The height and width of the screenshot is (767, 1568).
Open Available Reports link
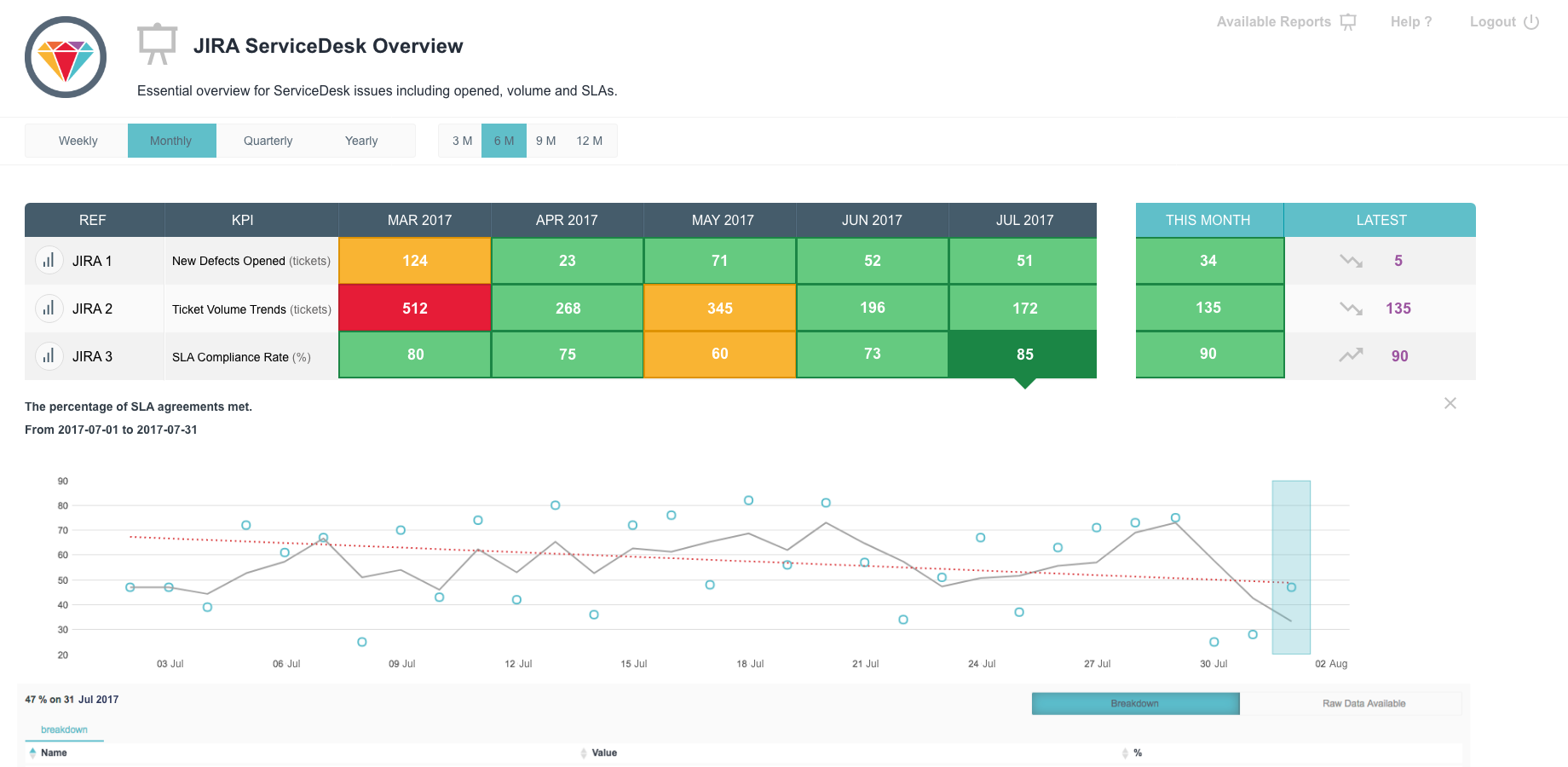[x=1273, y=22]
